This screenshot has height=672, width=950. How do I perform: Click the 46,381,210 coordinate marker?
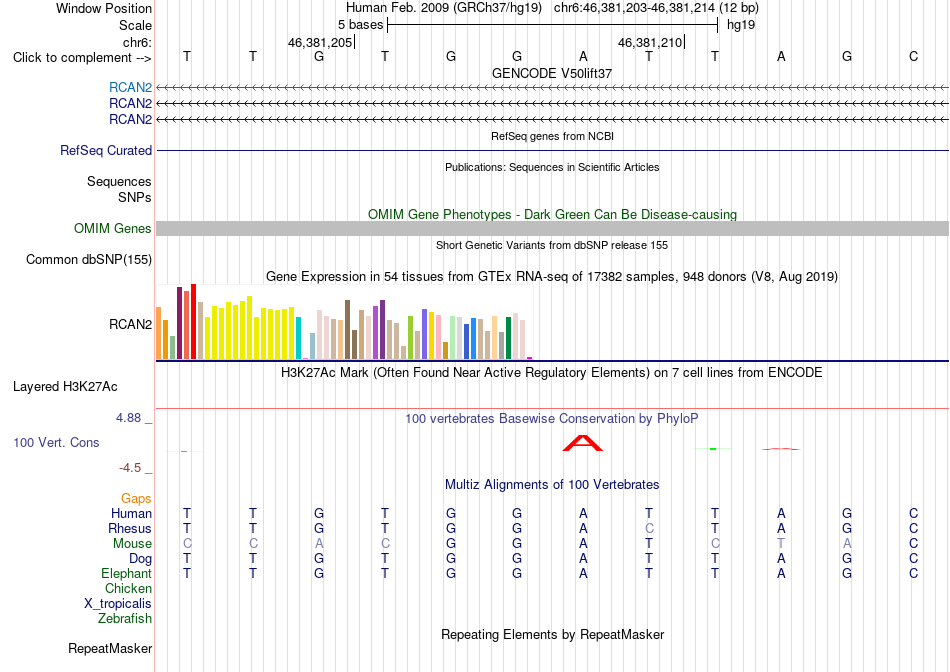[x=651, y=42]
